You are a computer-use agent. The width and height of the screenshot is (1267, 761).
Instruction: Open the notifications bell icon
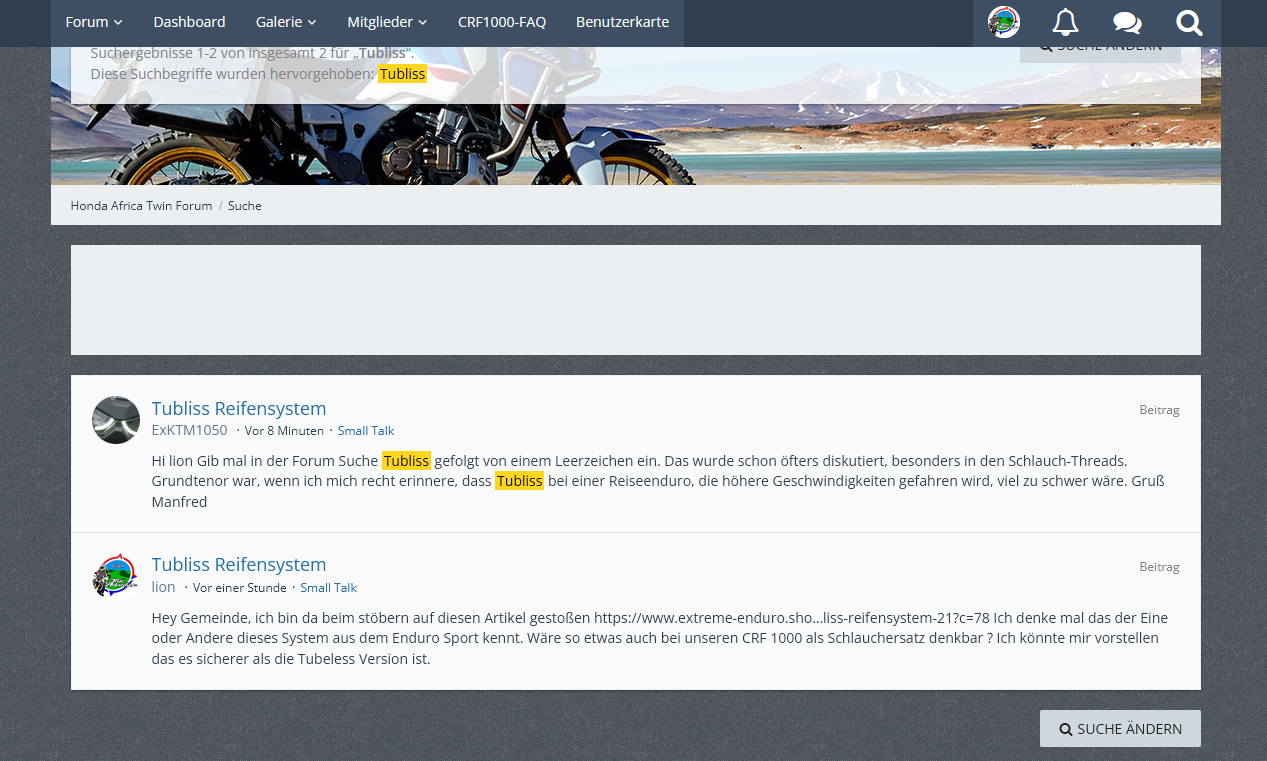(x=1065, y=22)
